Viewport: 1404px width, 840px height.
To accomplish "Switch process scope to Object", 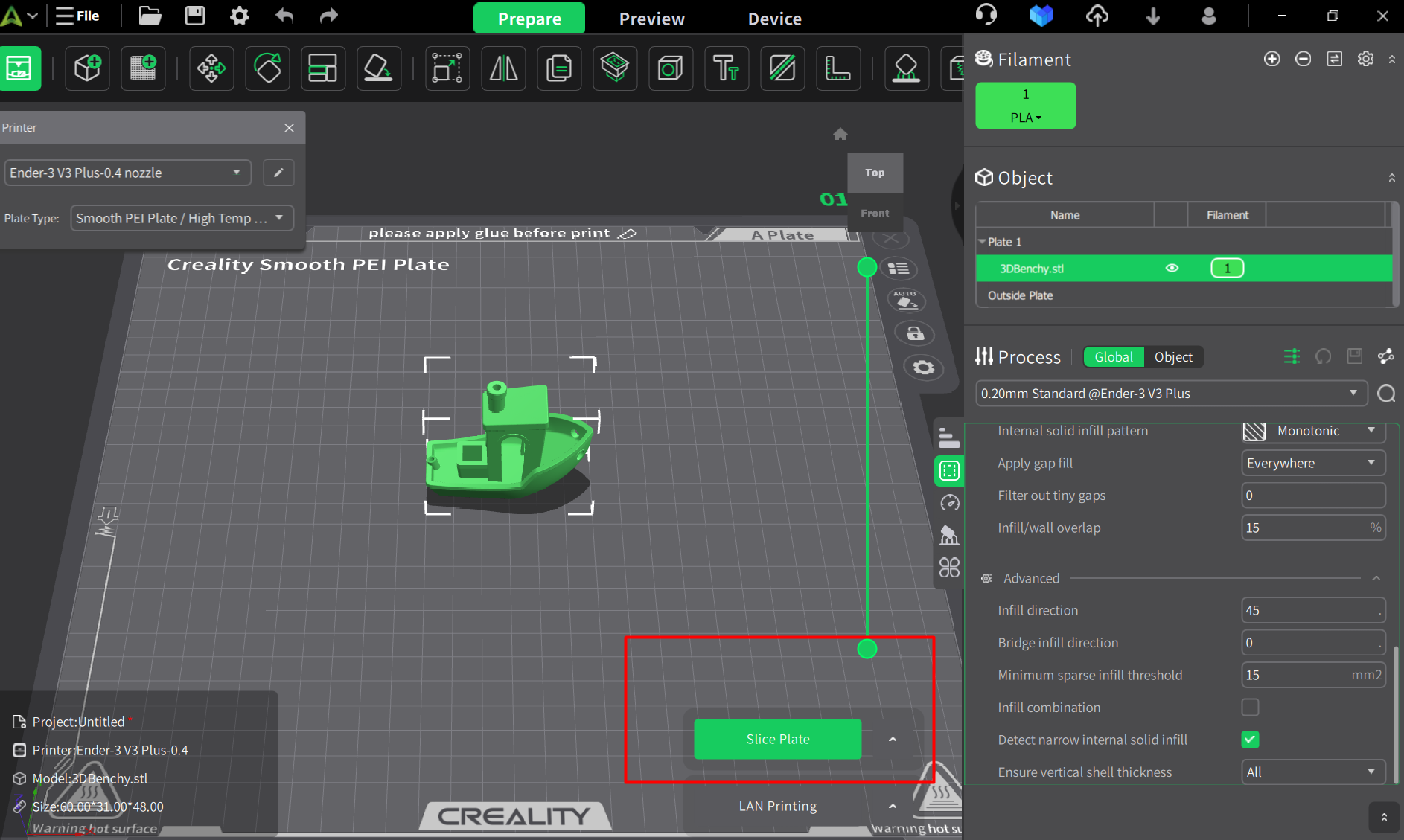I will tap(1173, 357).
